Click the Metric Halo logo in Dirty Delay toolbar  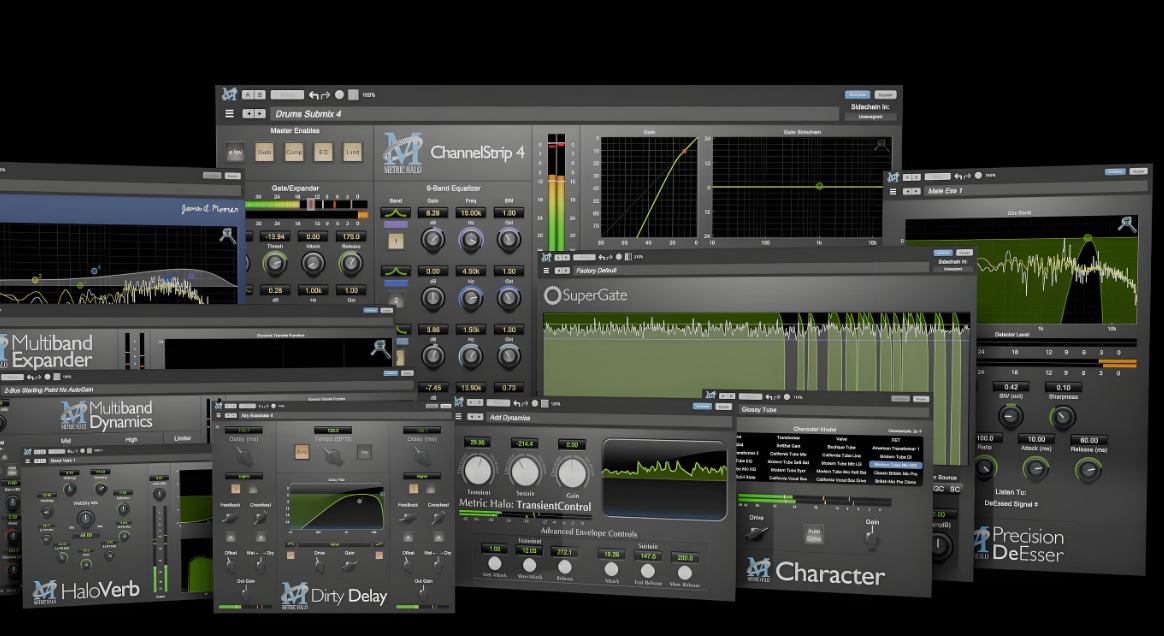[218, 405]
